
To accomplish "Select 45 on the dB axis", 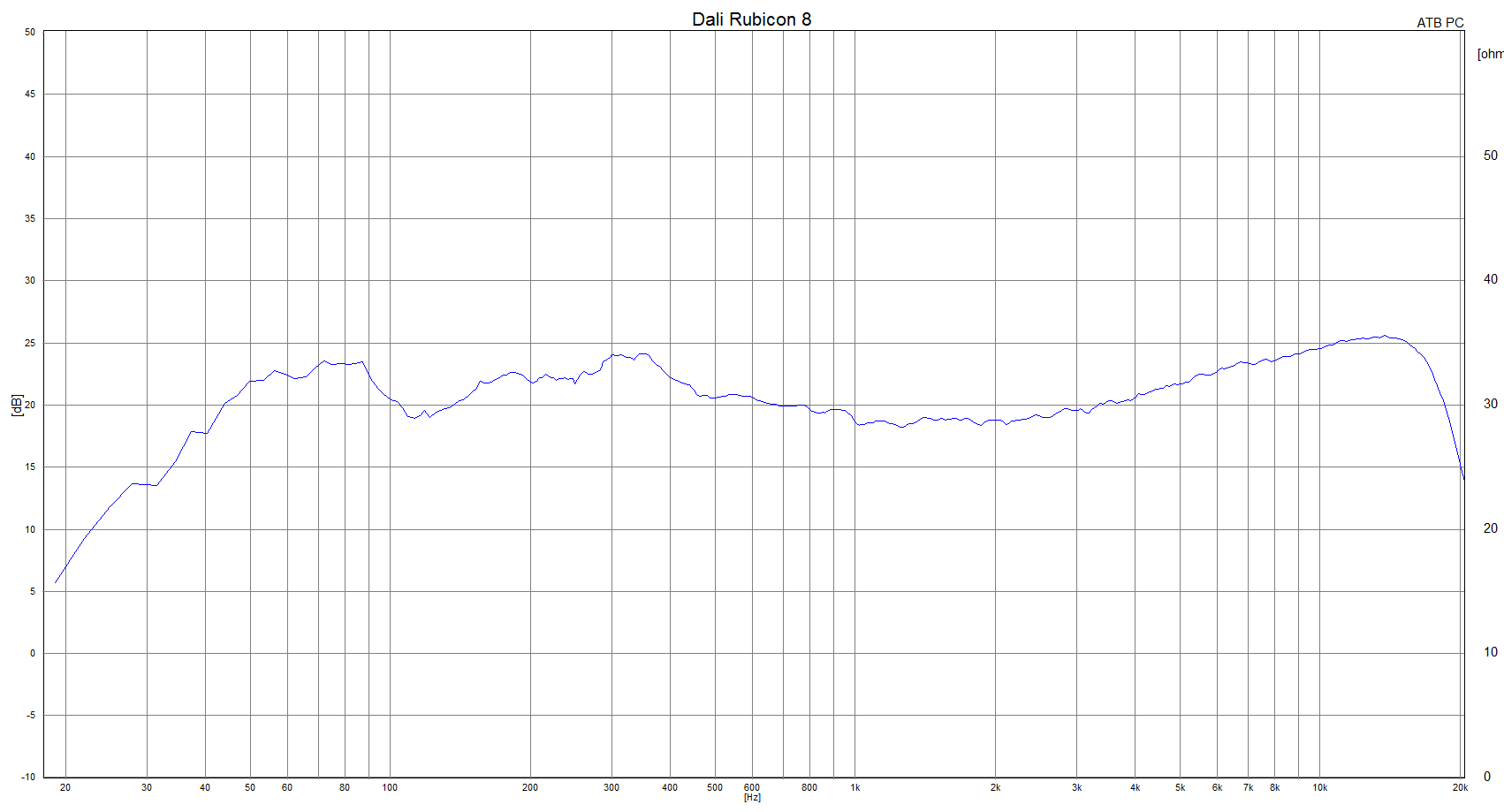I will point(30,94).
